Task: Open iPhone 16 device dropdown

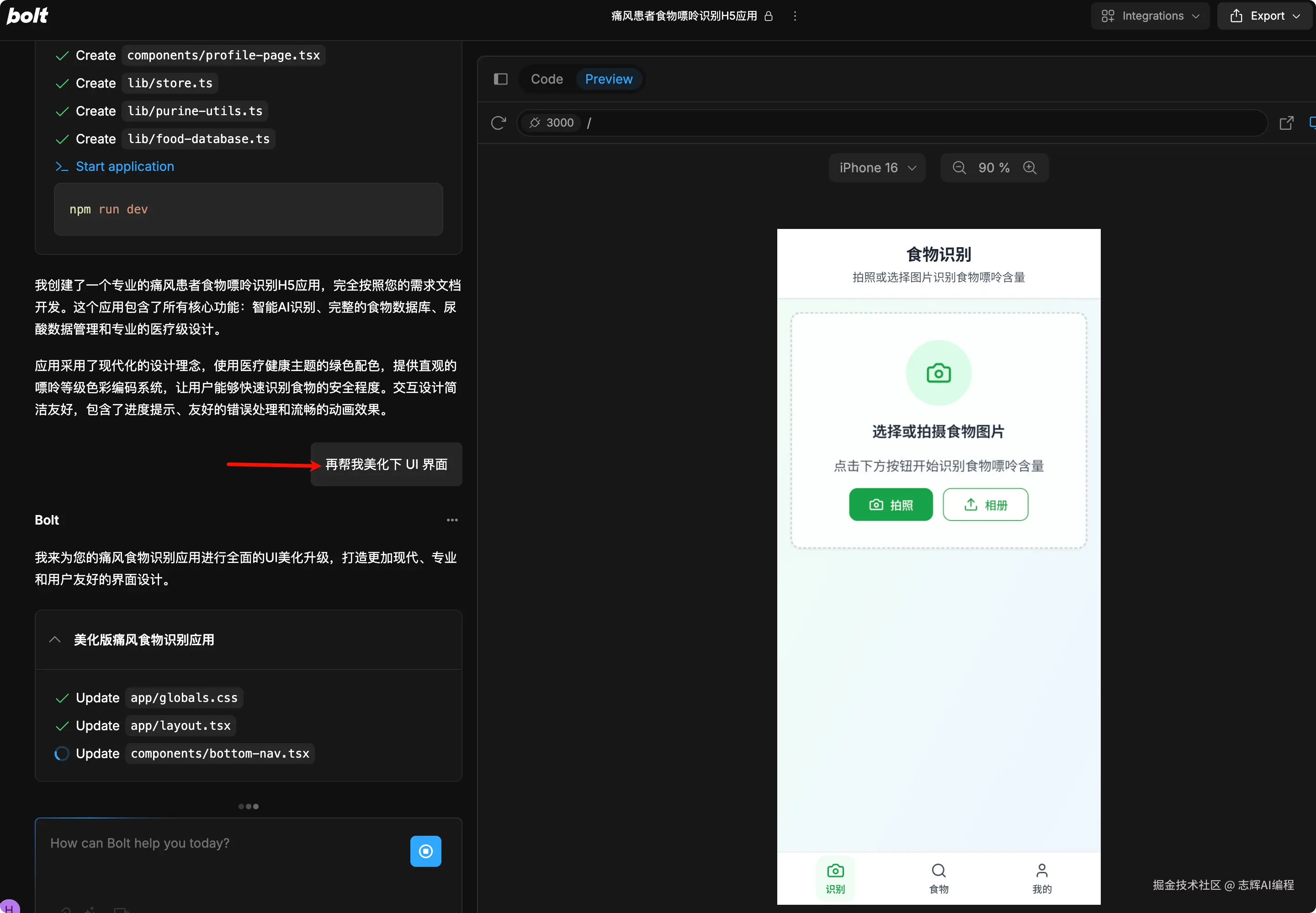Action: click(877, 168)
